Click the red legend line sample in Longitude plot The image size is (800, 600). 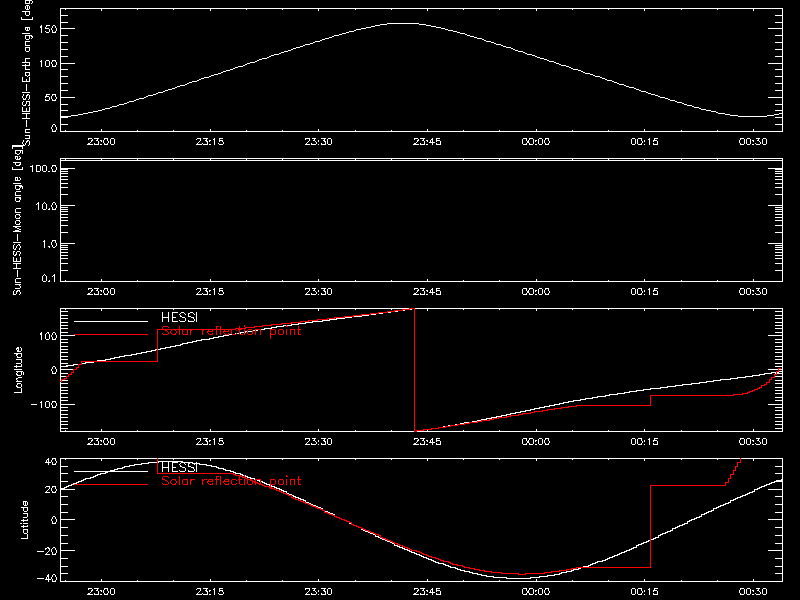(x=111, y=335)
